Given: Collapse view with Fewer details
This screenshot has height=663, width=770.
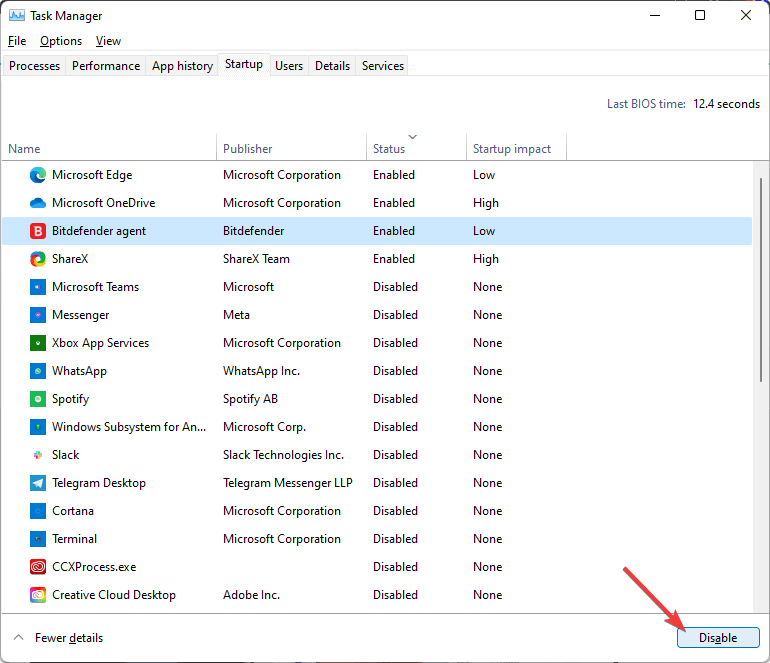Looking at the screenshot, I should (x=58, y=637).
